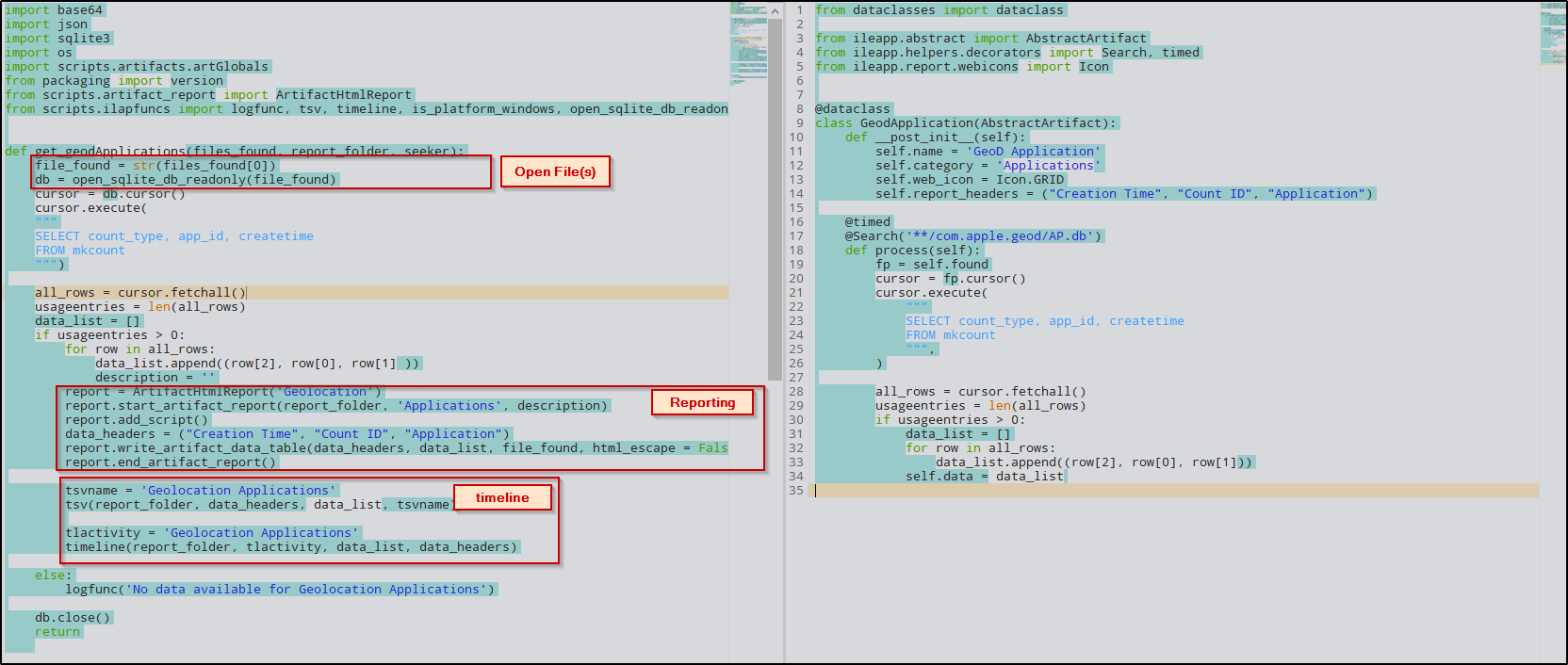Click the ArtifactHtmlReport import line
This screenshot has height=665, width=1568.
(208, 95)
